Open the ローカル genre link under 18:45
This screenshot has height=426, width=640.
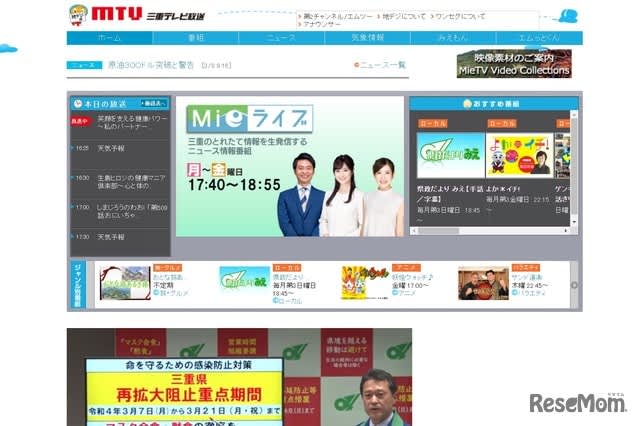(287, 301)
